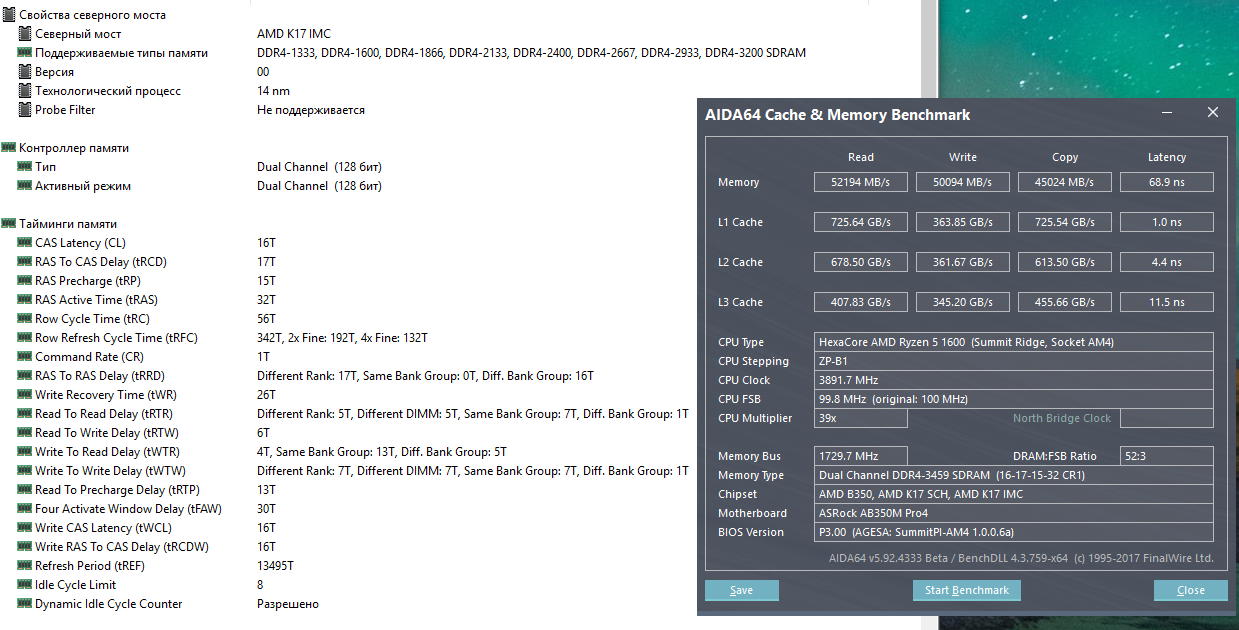Click L1 Cache Read value 725.64 GB/s
Image resolution: width=1239 pixels, height=630 pixels.
tap(861, 222)
